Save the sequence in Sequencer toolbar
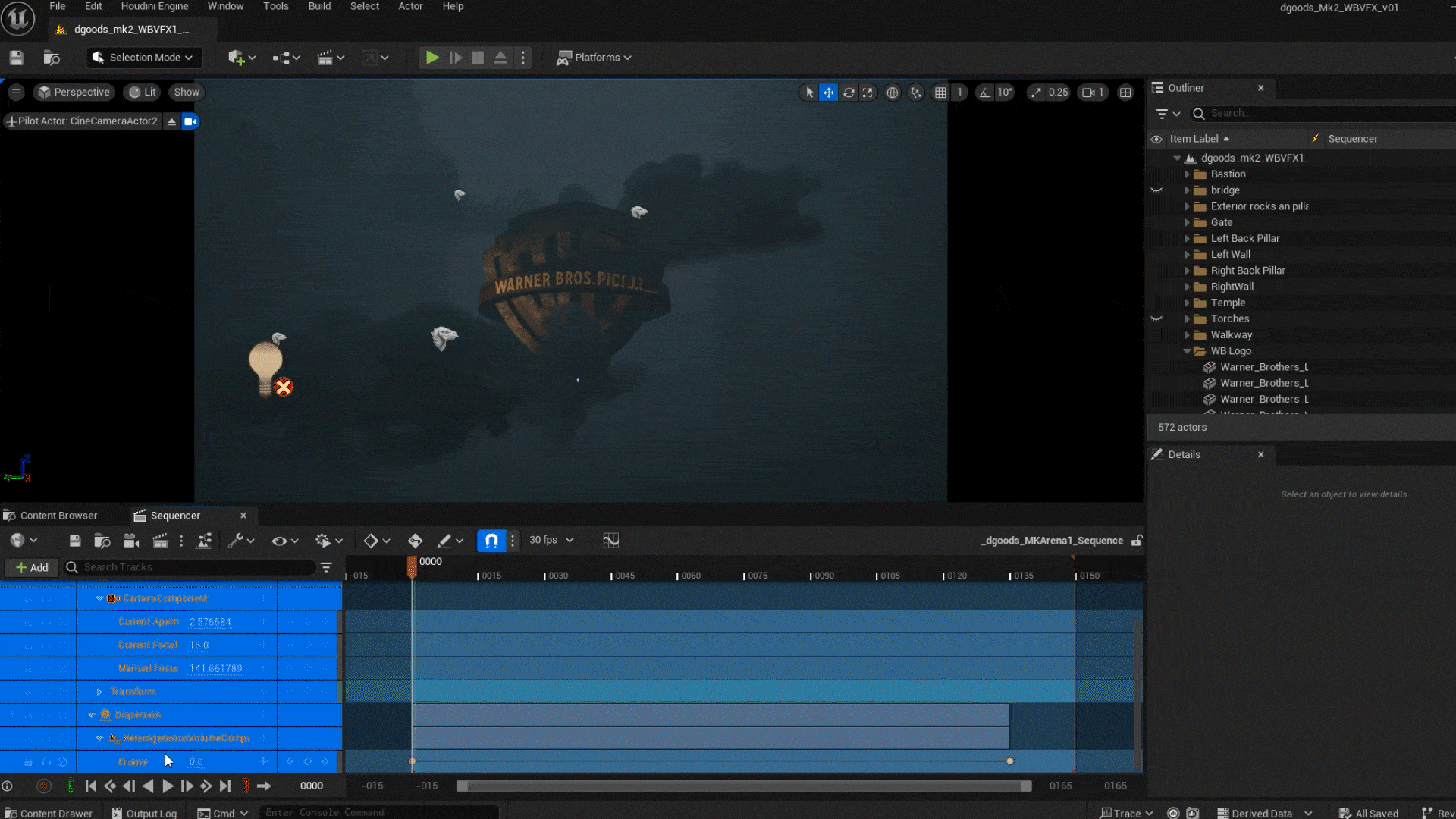 [74, 541]
